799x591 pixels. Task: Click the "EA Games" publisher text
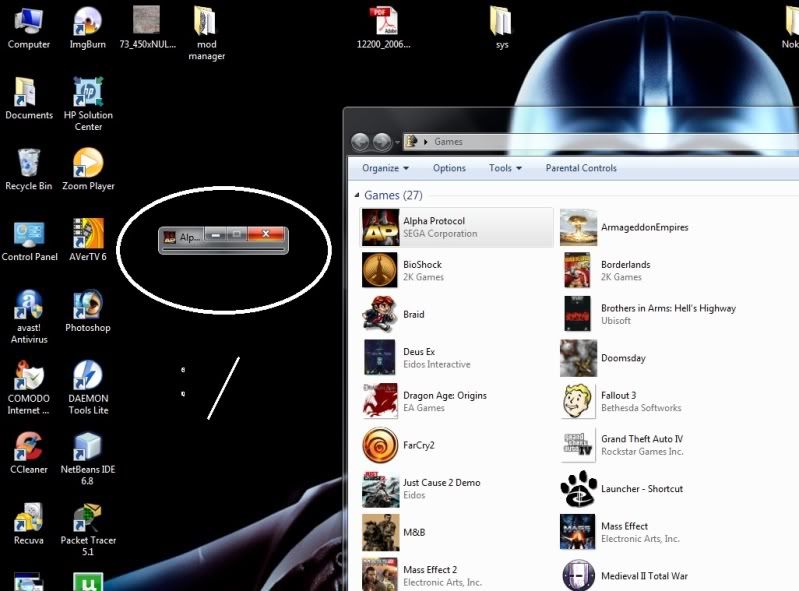click(x=423, y=408)
